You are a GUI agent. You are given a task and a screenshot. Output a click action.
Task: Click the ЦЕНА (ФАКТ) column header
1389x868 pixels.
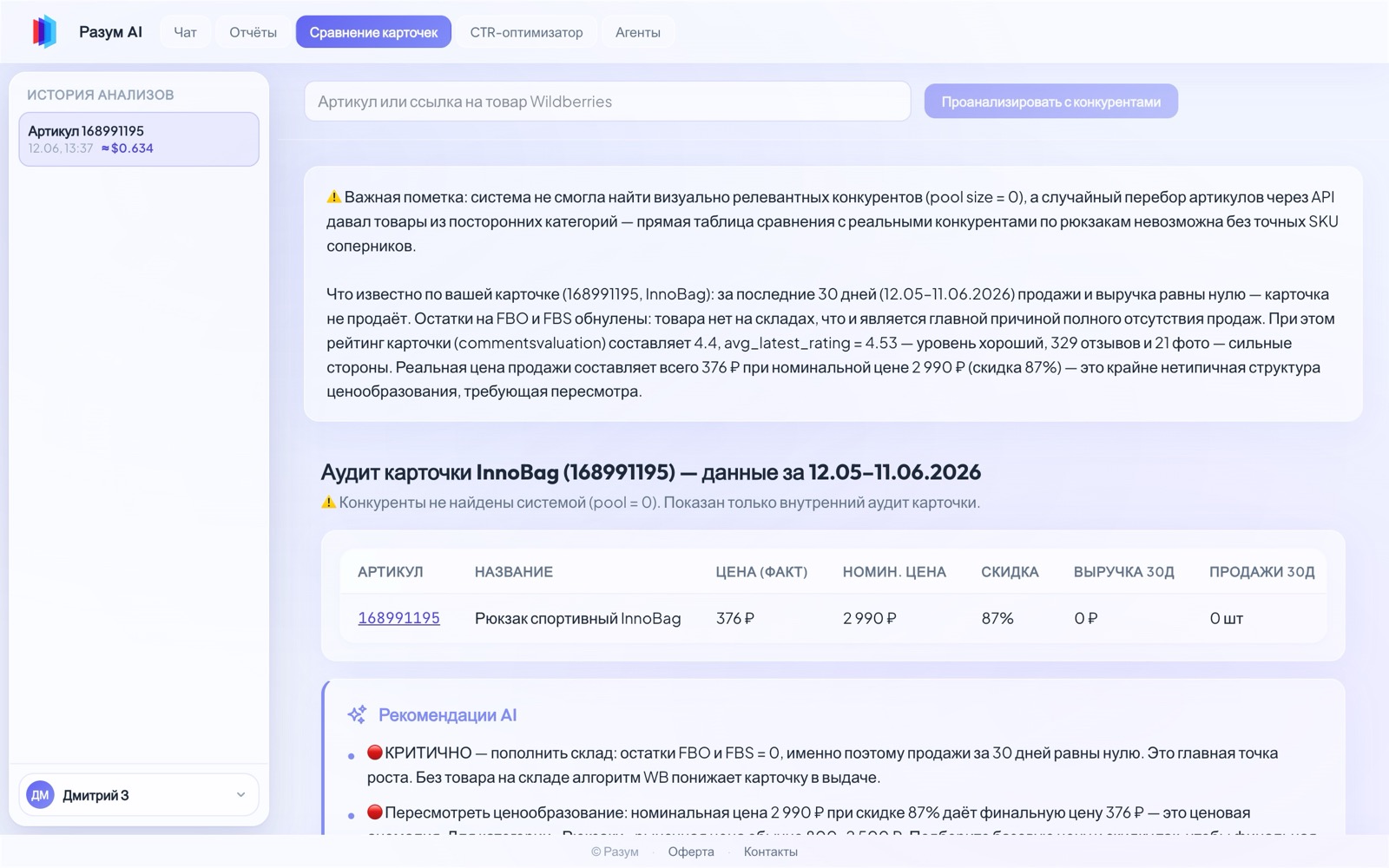click(x=761, y=572)
